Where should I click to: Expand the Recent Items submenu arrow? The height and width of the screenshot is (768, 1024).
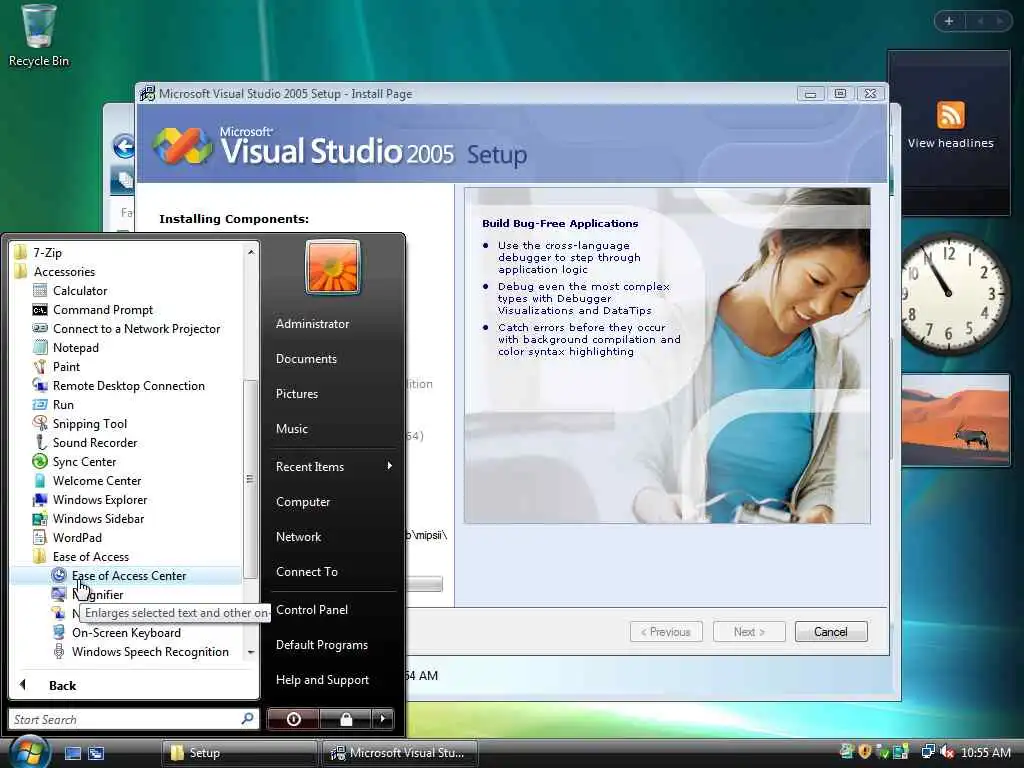point(389,466)
